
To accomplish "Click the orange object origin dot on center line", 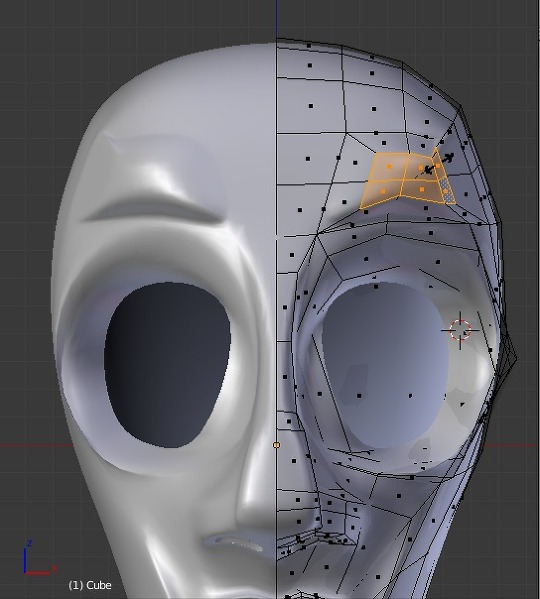I will point(276,445).
